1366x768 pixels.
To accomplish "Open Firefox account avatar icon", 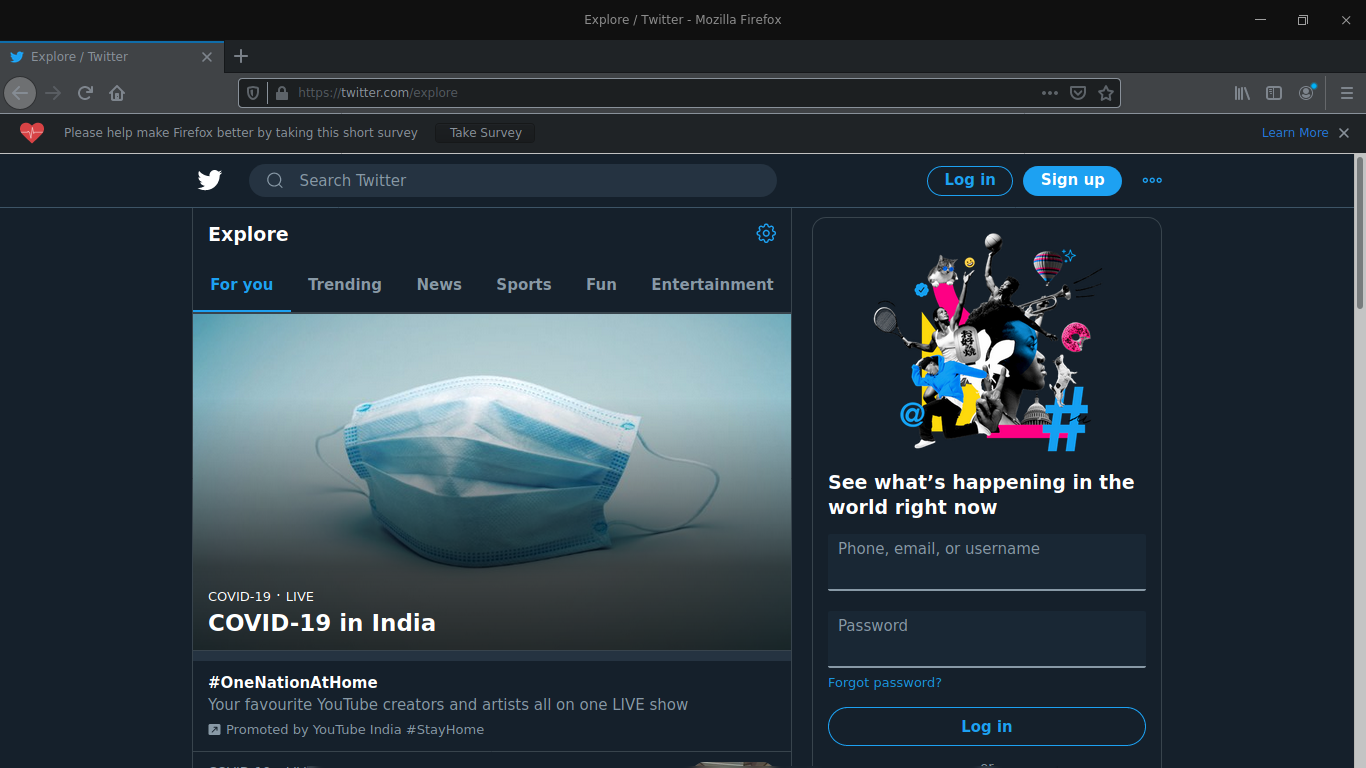I will click(1306, 93).
